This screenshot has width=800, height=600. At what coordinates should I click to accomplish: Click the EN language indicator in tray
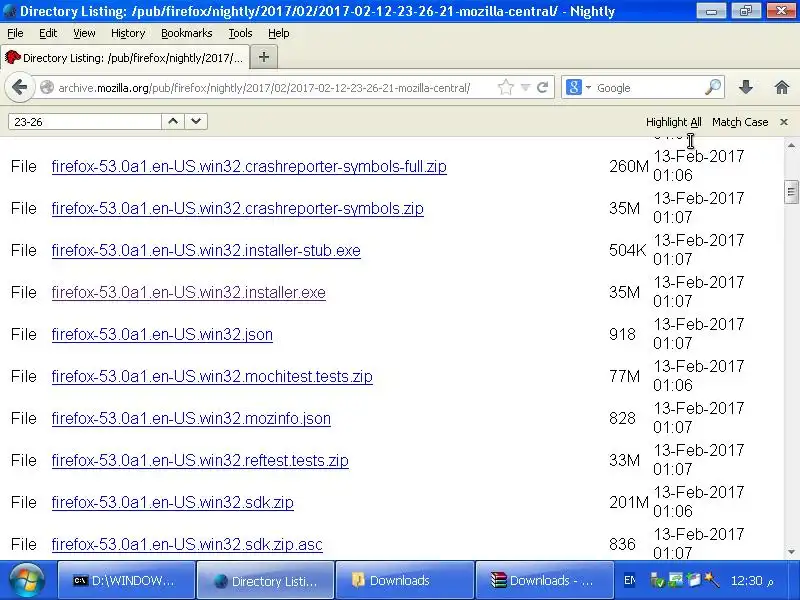(630, 581)
